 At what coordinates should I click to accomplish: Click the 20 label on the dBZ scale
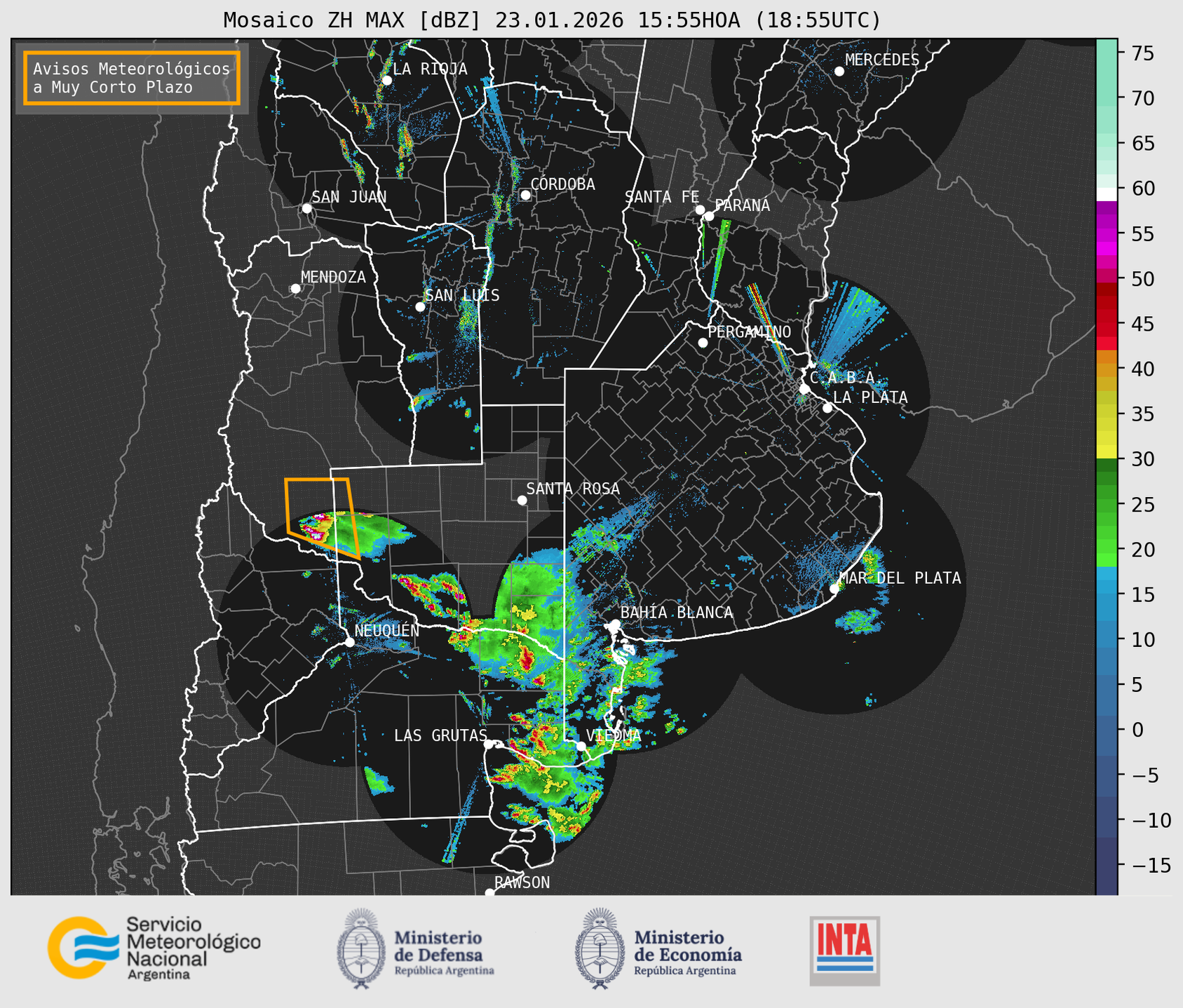[1142, 550]
